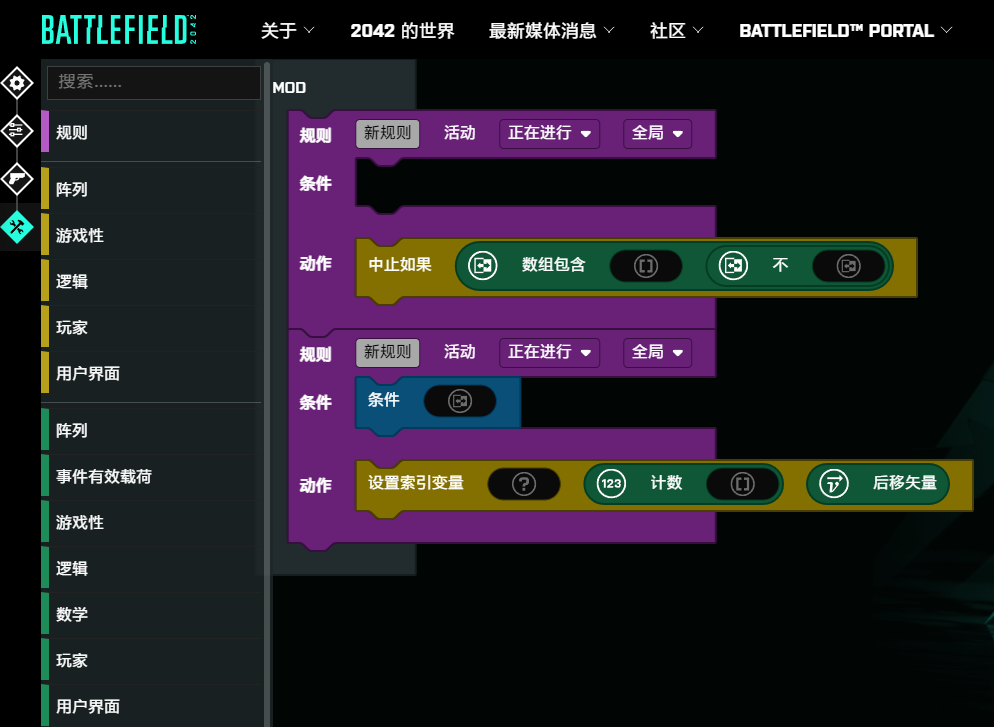The image size is (994, 727).
Task: Open the BATTLEFIELD™ PORTAL menu
Action: (845, 31)
